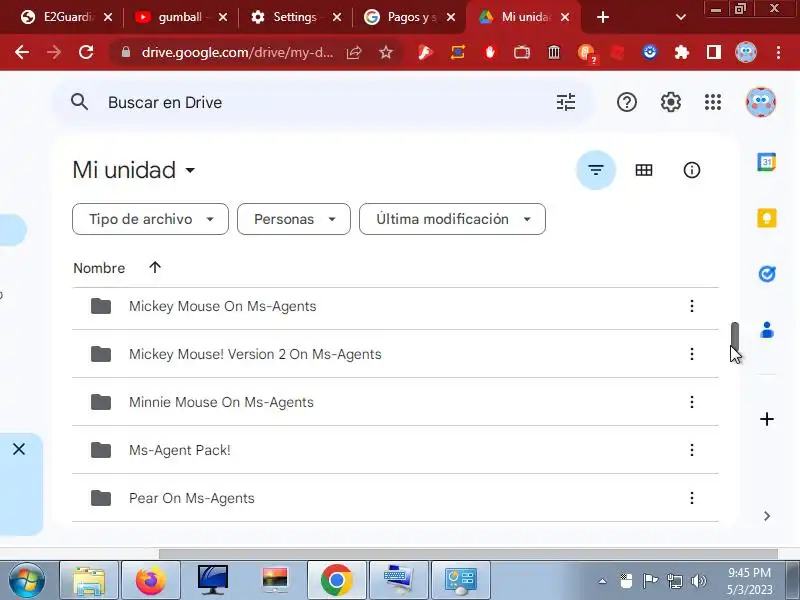Click the horizontal scrollbar at page bottom
The height and width of the screenshot is (600, 800).
point(468,554)
